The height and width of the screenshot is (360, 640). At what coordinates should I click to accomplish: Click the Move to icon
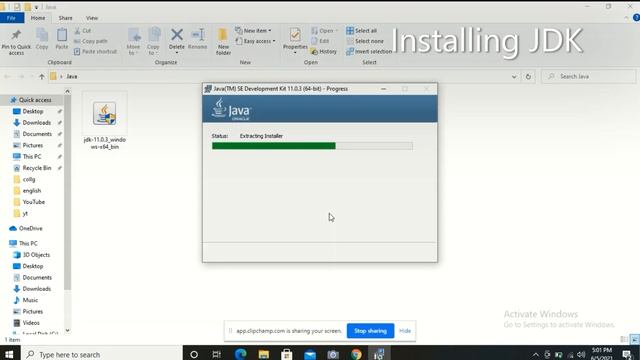pyautogui.click(x=133, y=36)
